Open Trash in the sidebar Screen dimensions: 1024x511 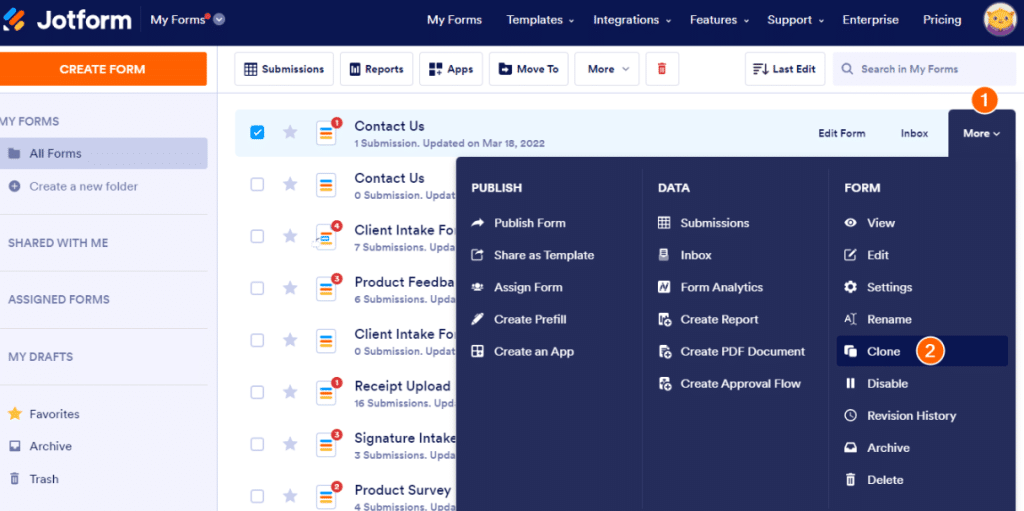click(x=34, y=479)
